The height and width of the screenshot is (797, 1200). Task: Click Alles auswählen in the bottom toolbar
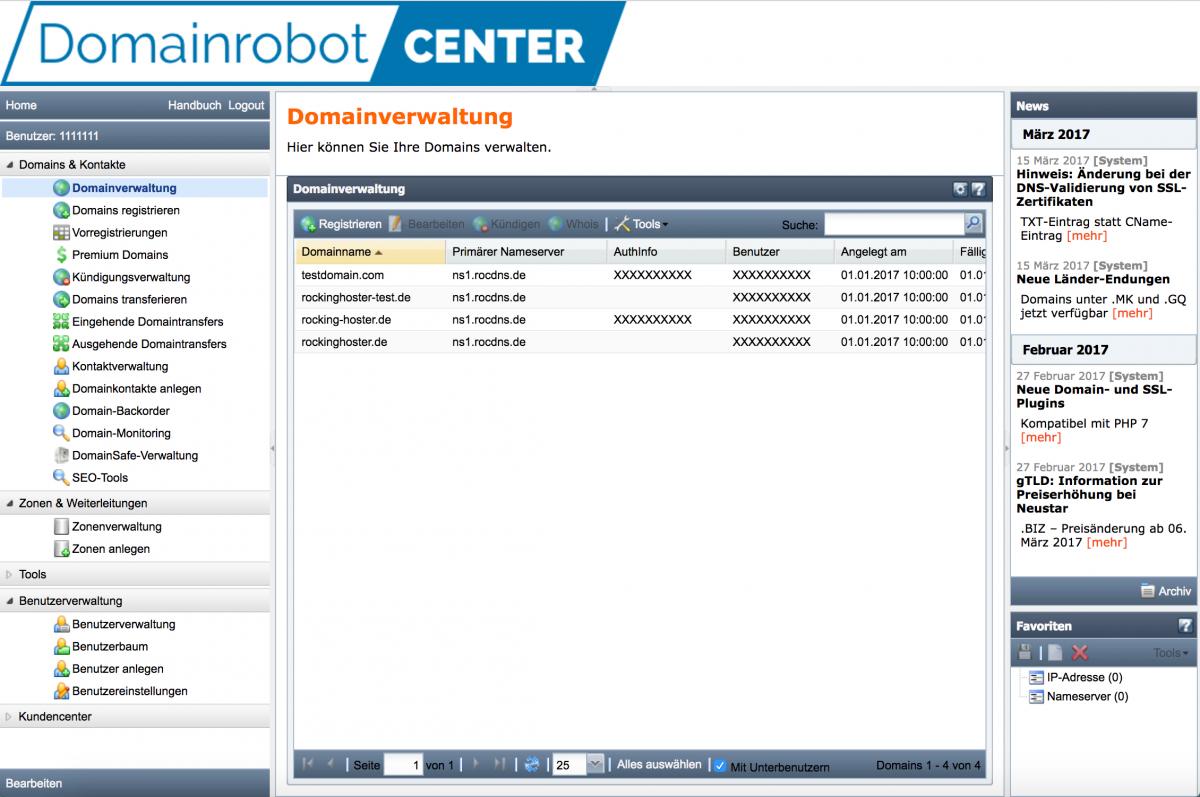click(659, 765)
